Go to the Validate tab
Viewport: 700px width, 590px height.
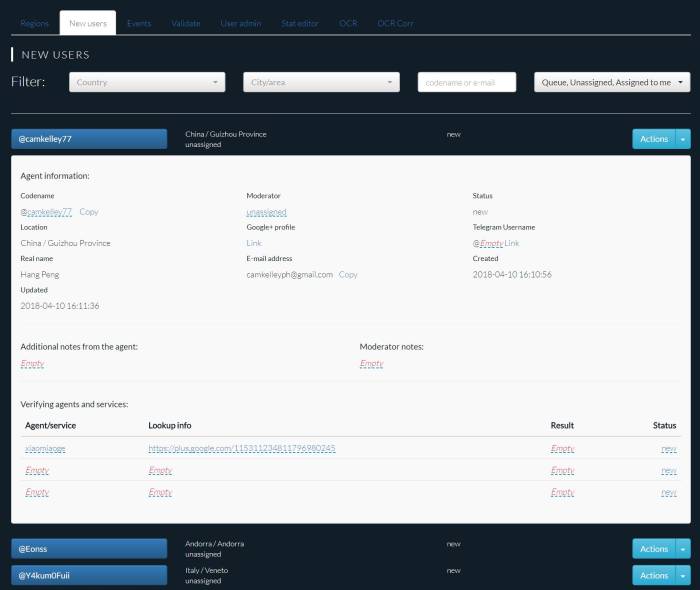(x=186, y=23)
